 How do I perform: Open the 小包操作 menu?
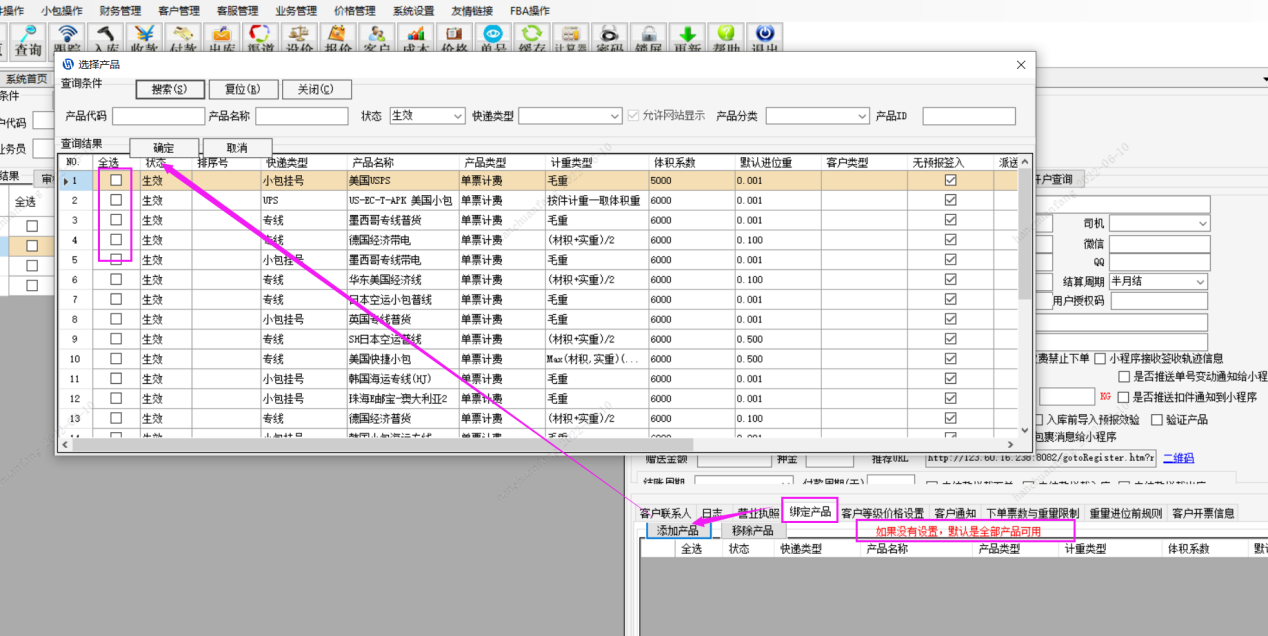tap(61, 11)
